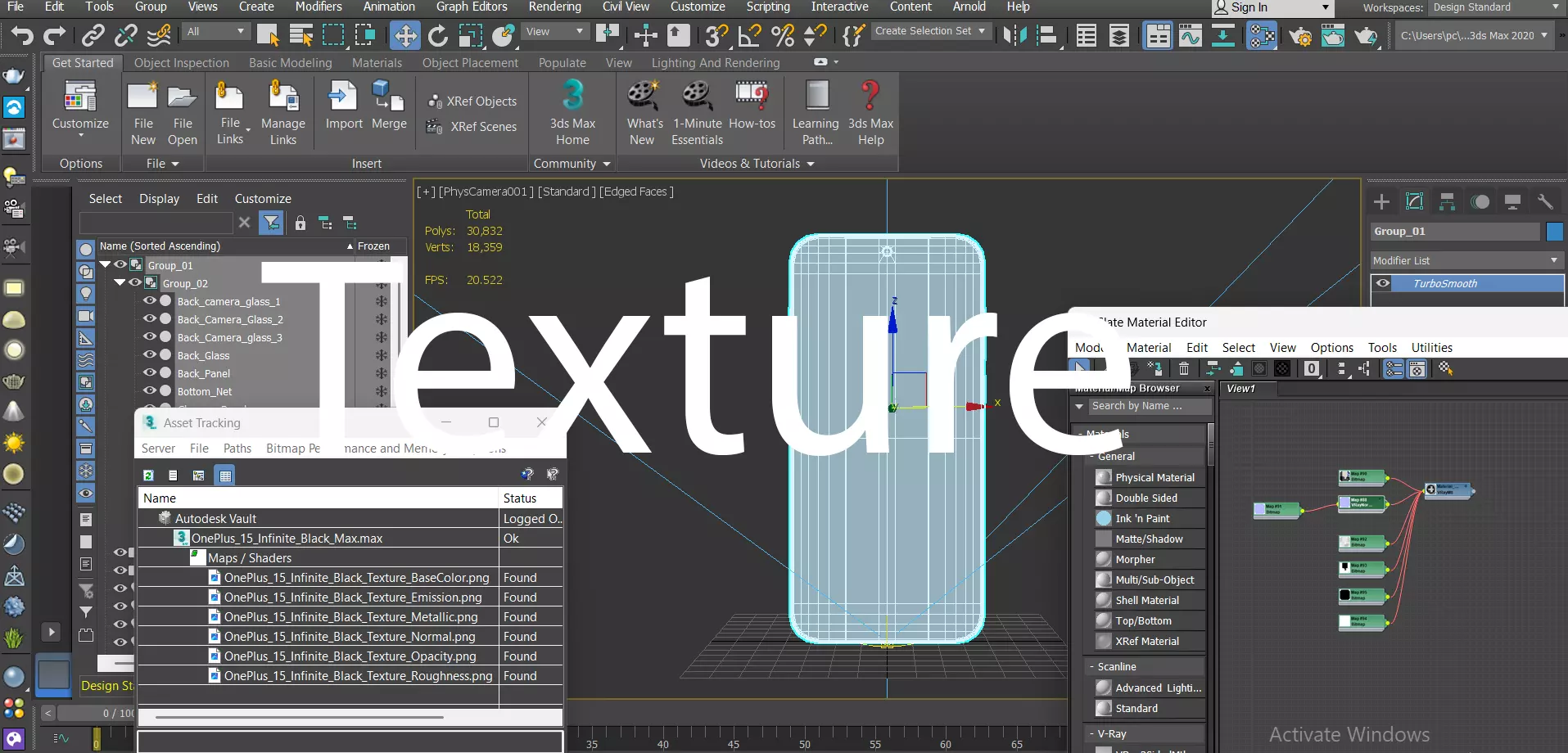Activate the Select and Rotate tool
The image size is (1568, 753).
438,35
